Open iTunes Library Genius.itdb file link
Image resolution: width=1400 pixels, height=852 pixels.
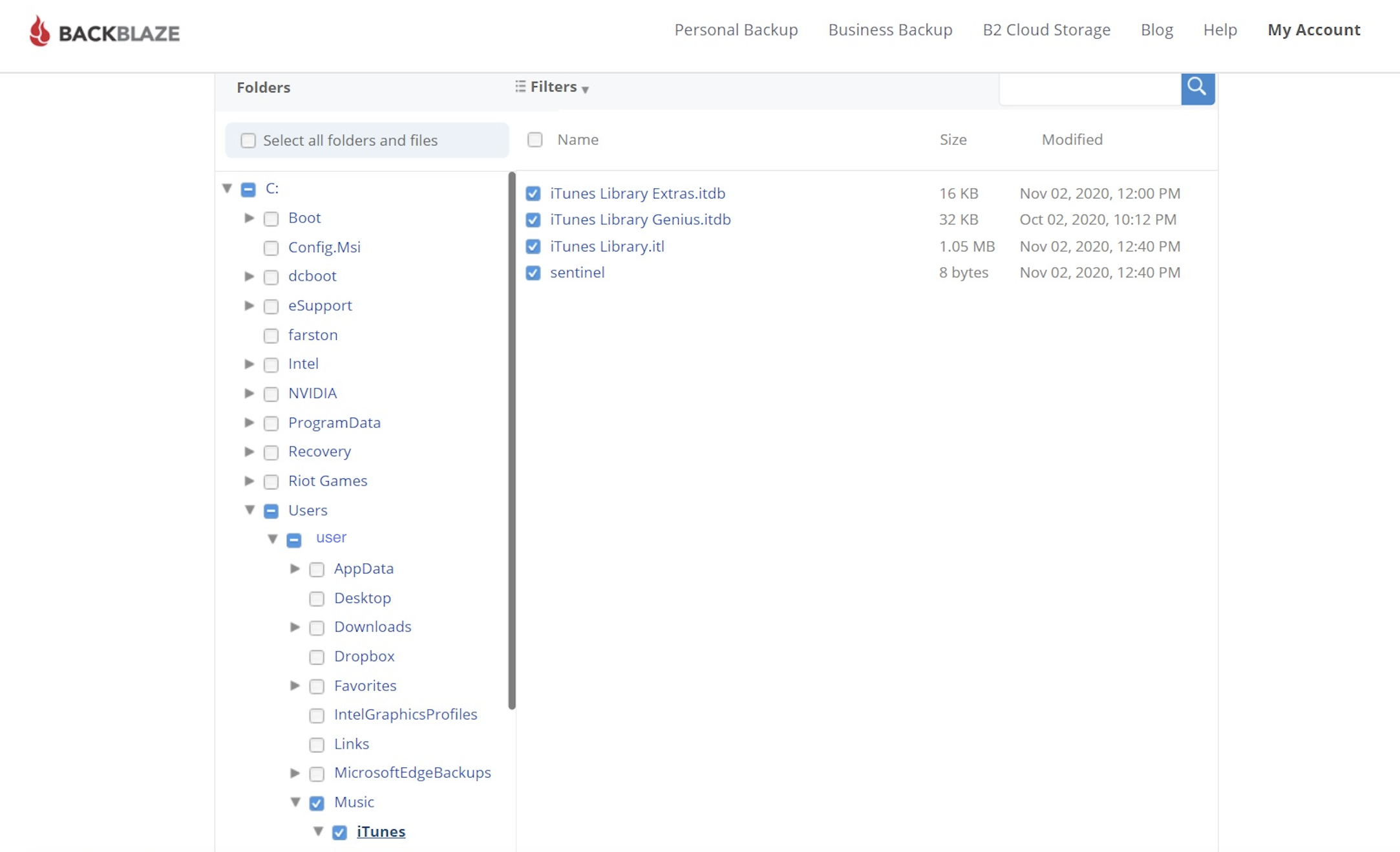click(x=640, y=220)
